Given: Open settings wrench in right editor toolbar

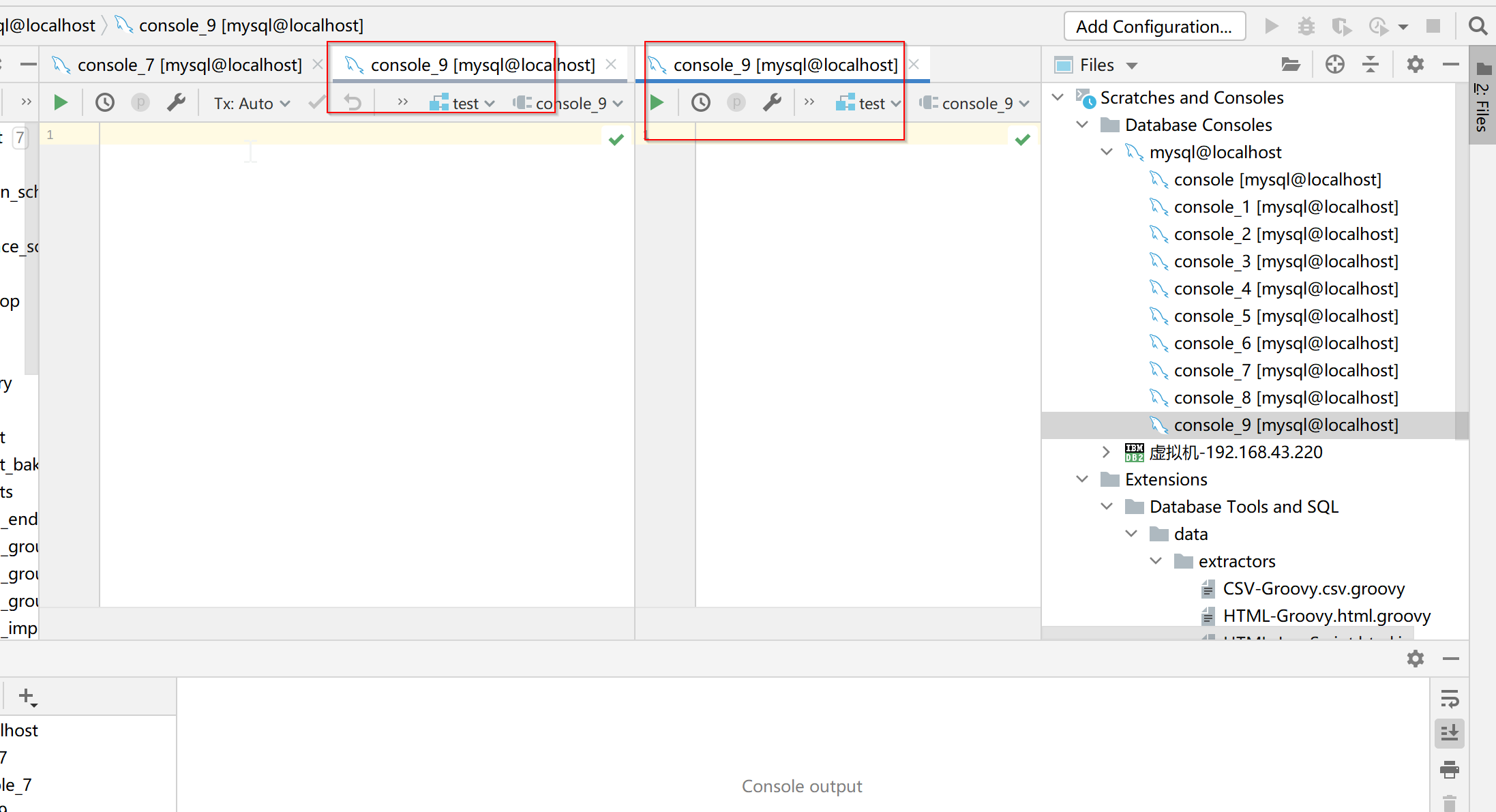Looking at the screenshot, I should [772, 103].
